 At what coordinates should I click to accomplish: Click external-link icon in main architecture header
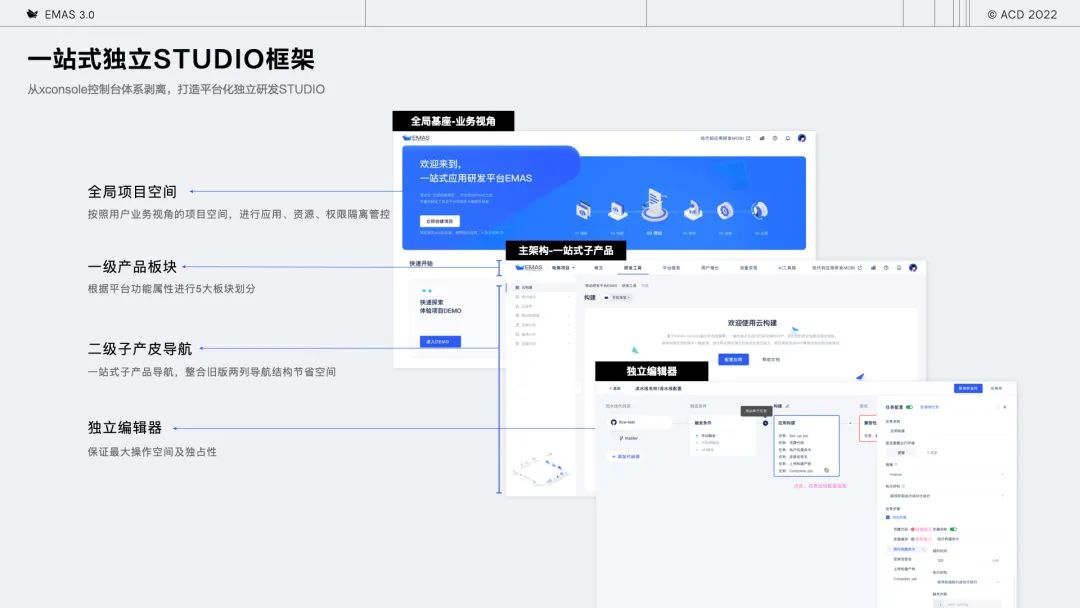860,268
